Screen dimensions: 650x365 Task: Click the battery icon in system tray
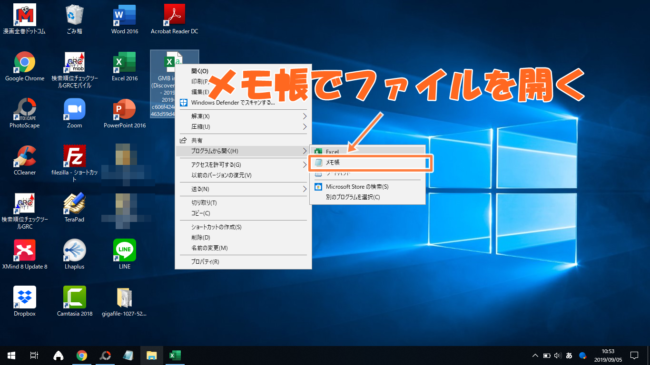547,355
